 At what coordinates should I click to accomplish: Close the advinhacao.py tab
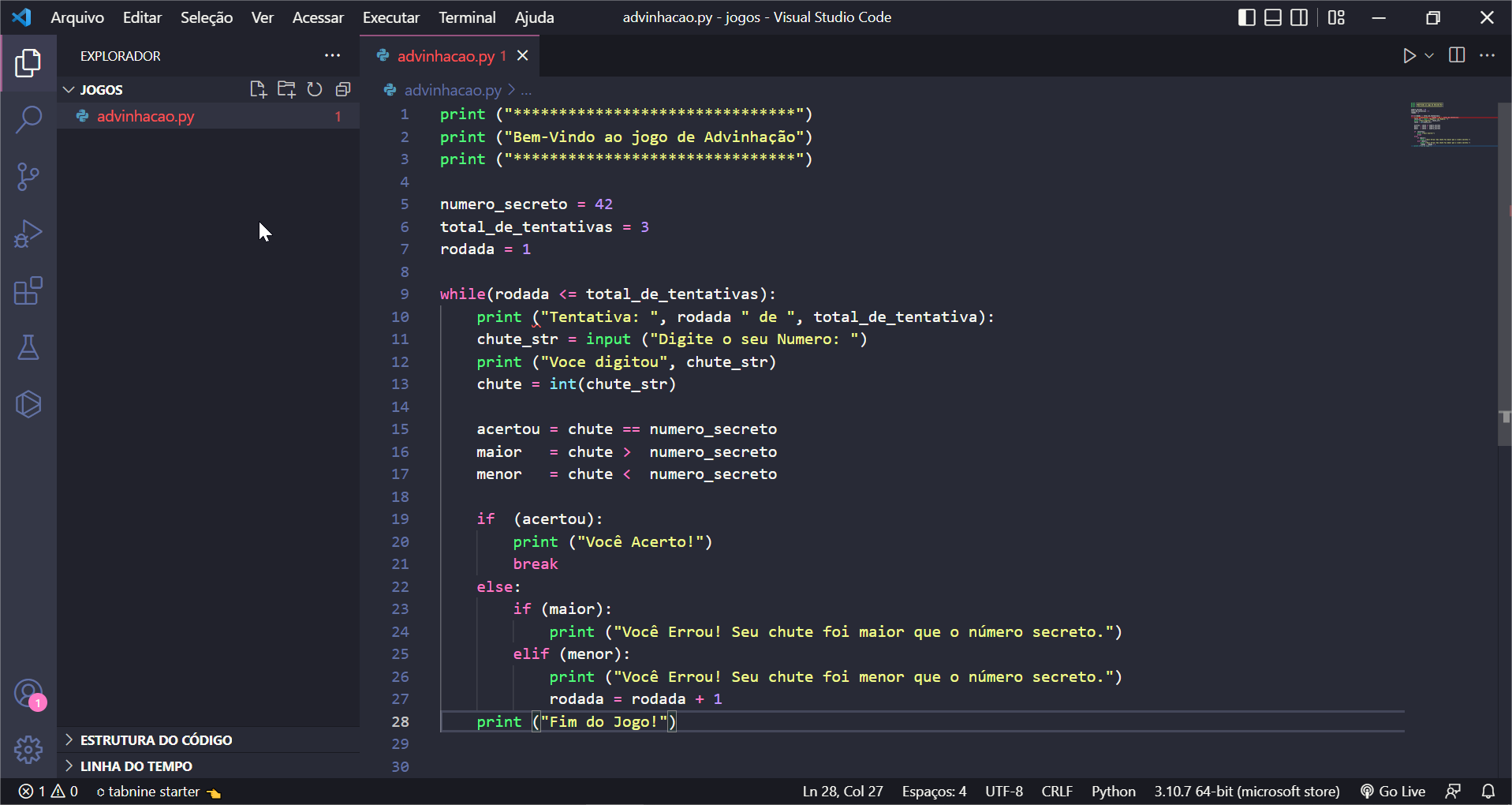point(523,56)
